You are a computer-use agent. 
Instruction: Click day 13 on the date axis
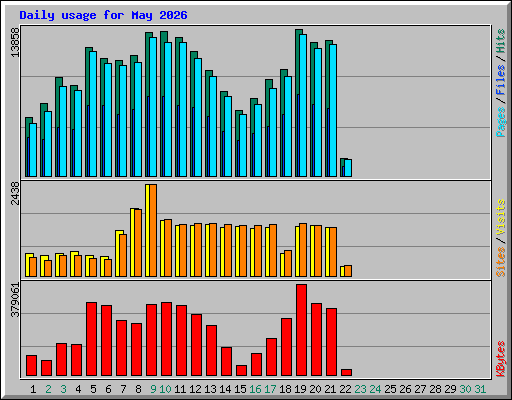tap(210, 389)
